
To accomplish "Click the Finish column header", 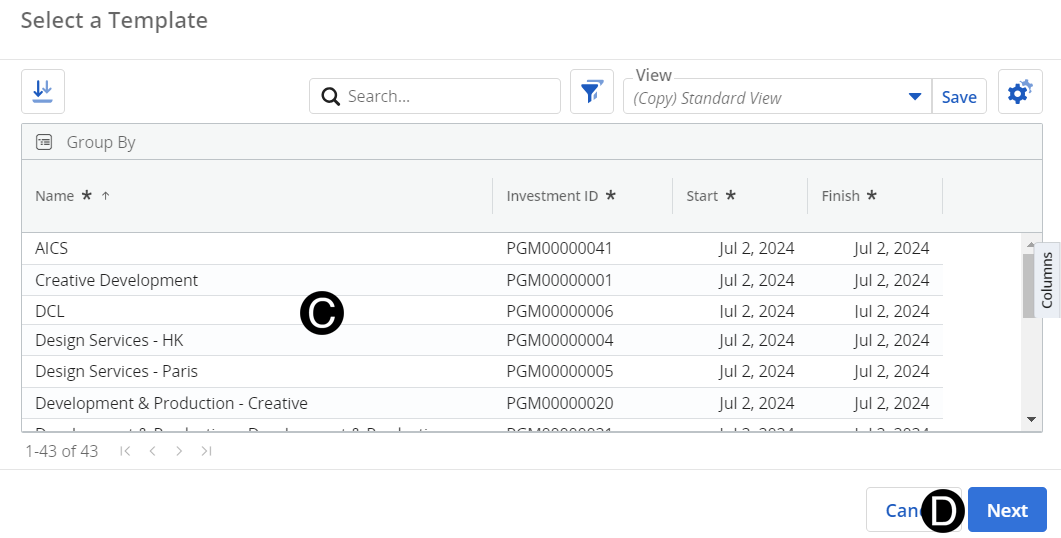I will point(840,196).
